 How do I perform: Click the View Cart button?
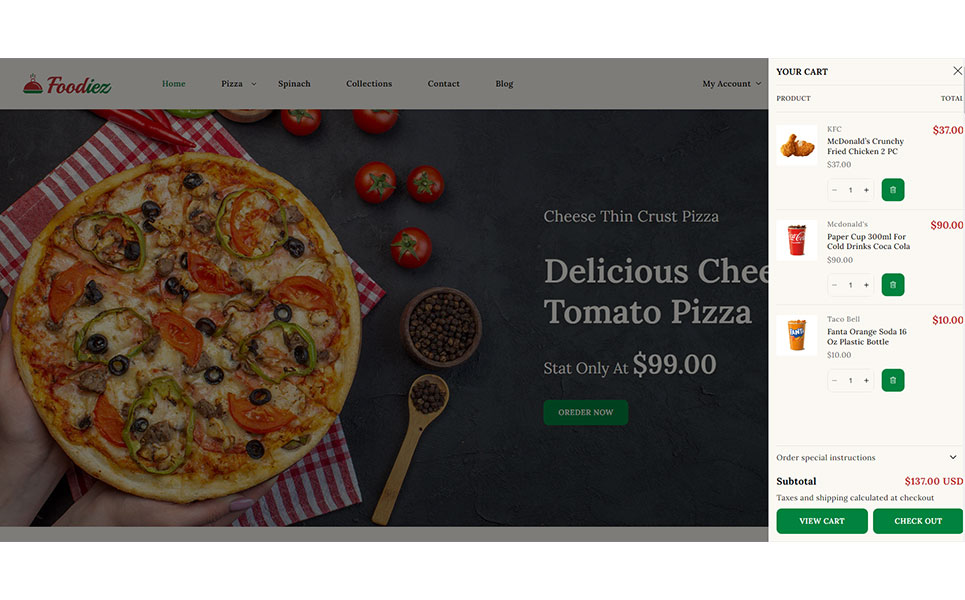[x=822, y=521]
